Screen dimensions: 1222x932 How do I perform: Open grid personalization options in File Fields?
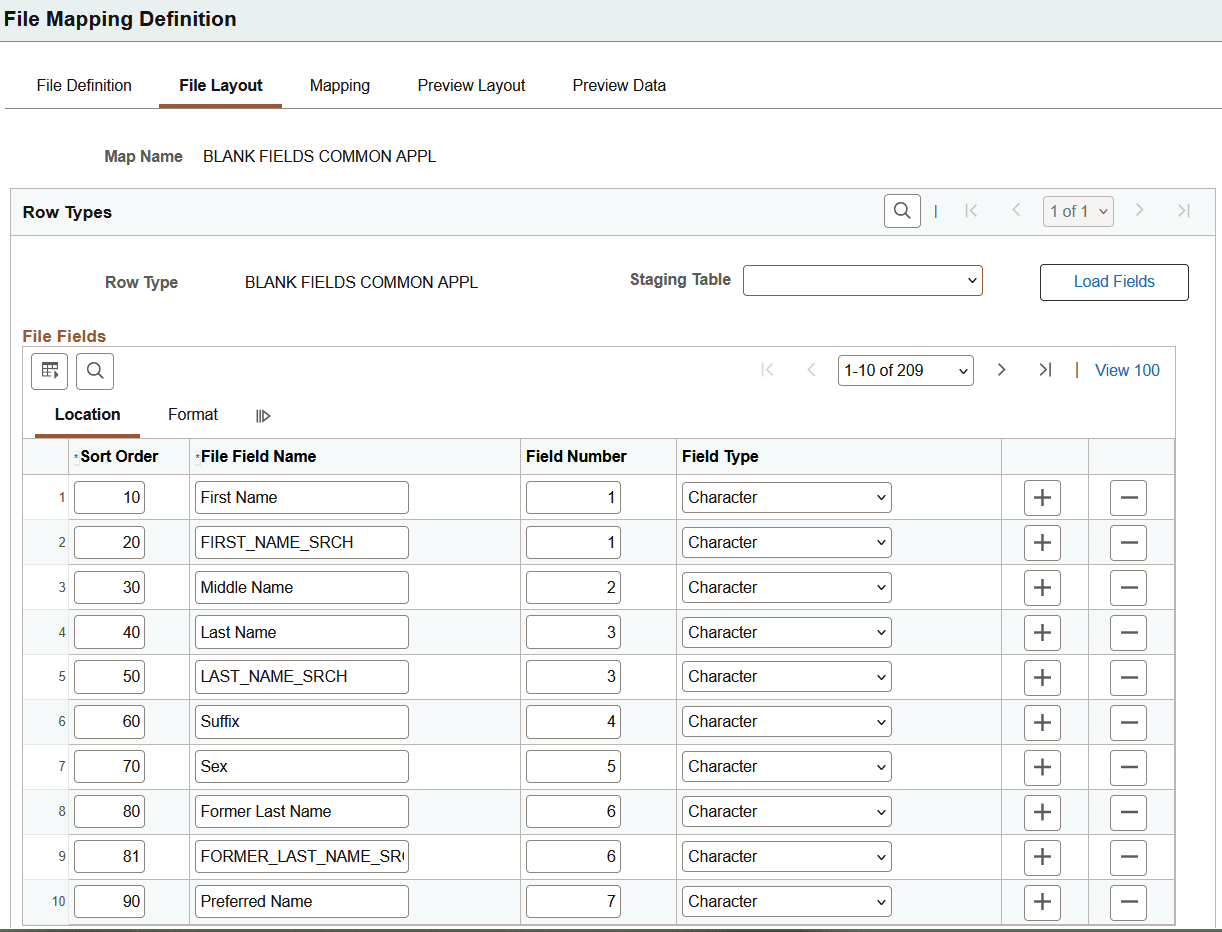pos(49,371)
